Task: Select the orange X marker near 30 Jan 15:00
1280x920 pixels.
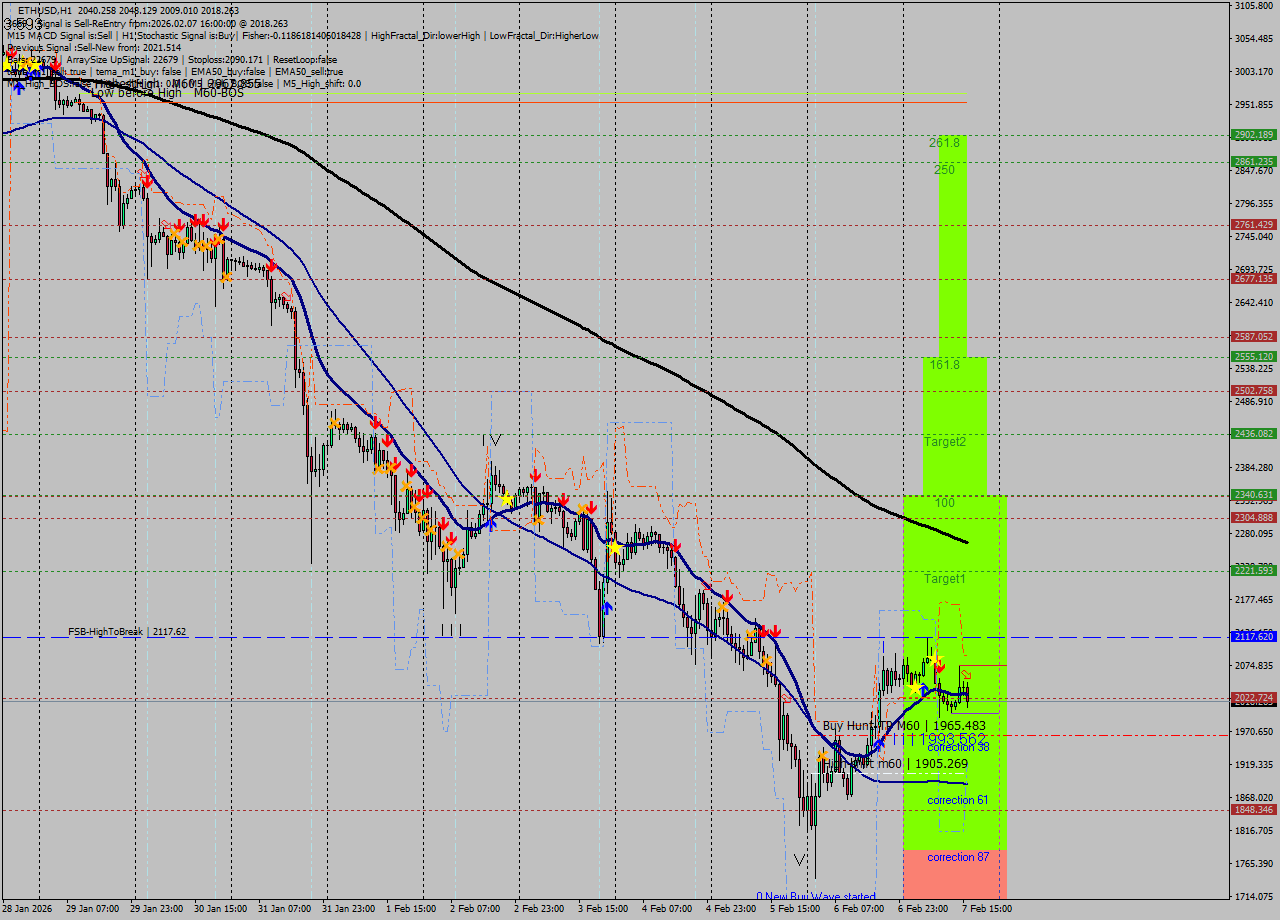Action: 226,276
